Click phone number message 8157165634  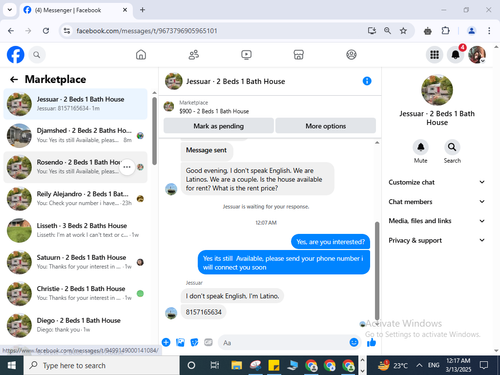204,312
